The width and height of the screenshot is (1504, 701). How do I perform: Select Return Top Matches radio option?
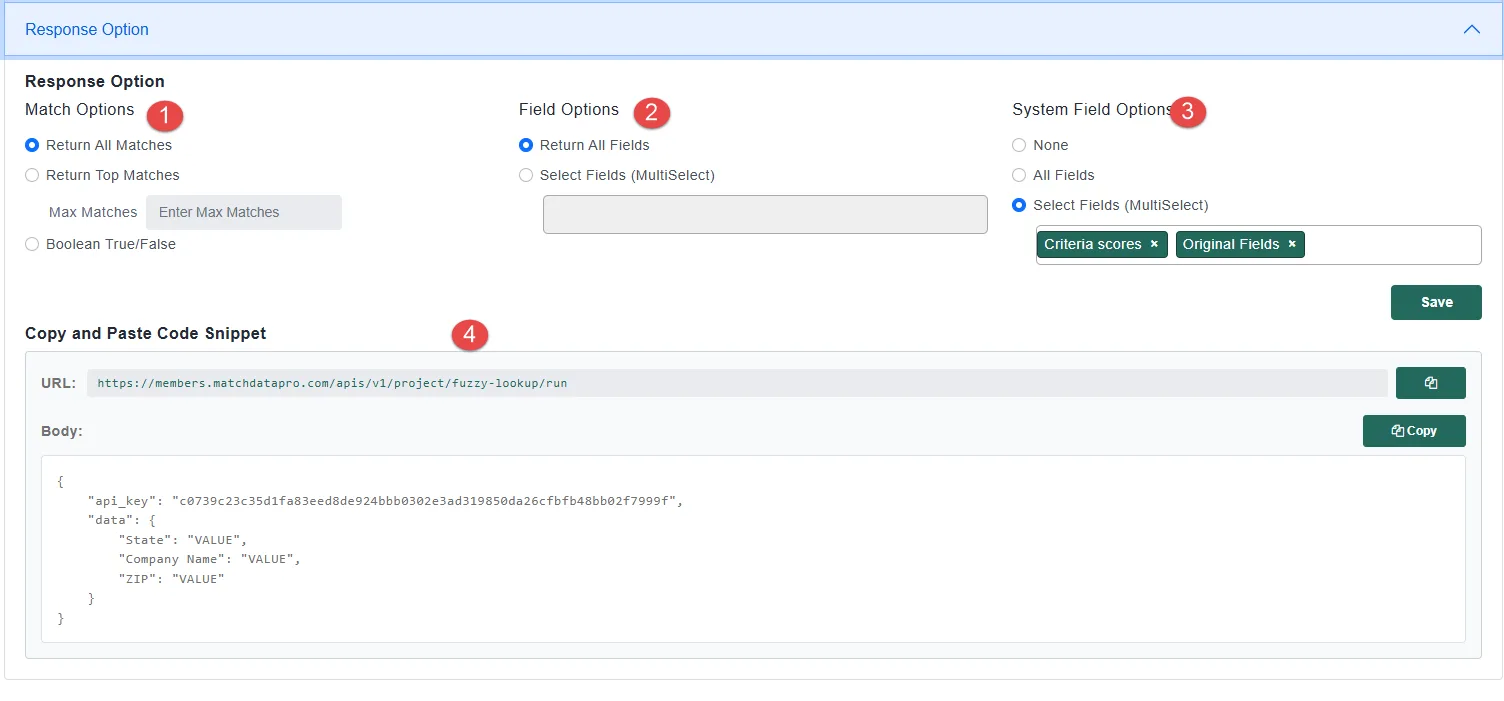click(x=33, y=175)
